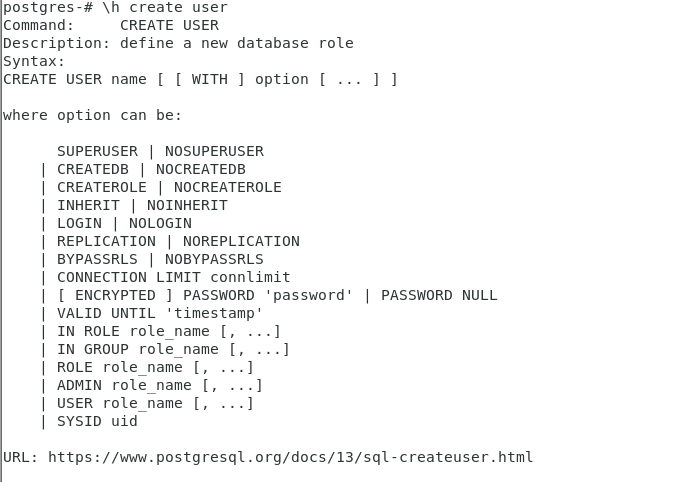
Task: Open the PostgreSQL createuser docs URL
Action: (x=290, y=457)
